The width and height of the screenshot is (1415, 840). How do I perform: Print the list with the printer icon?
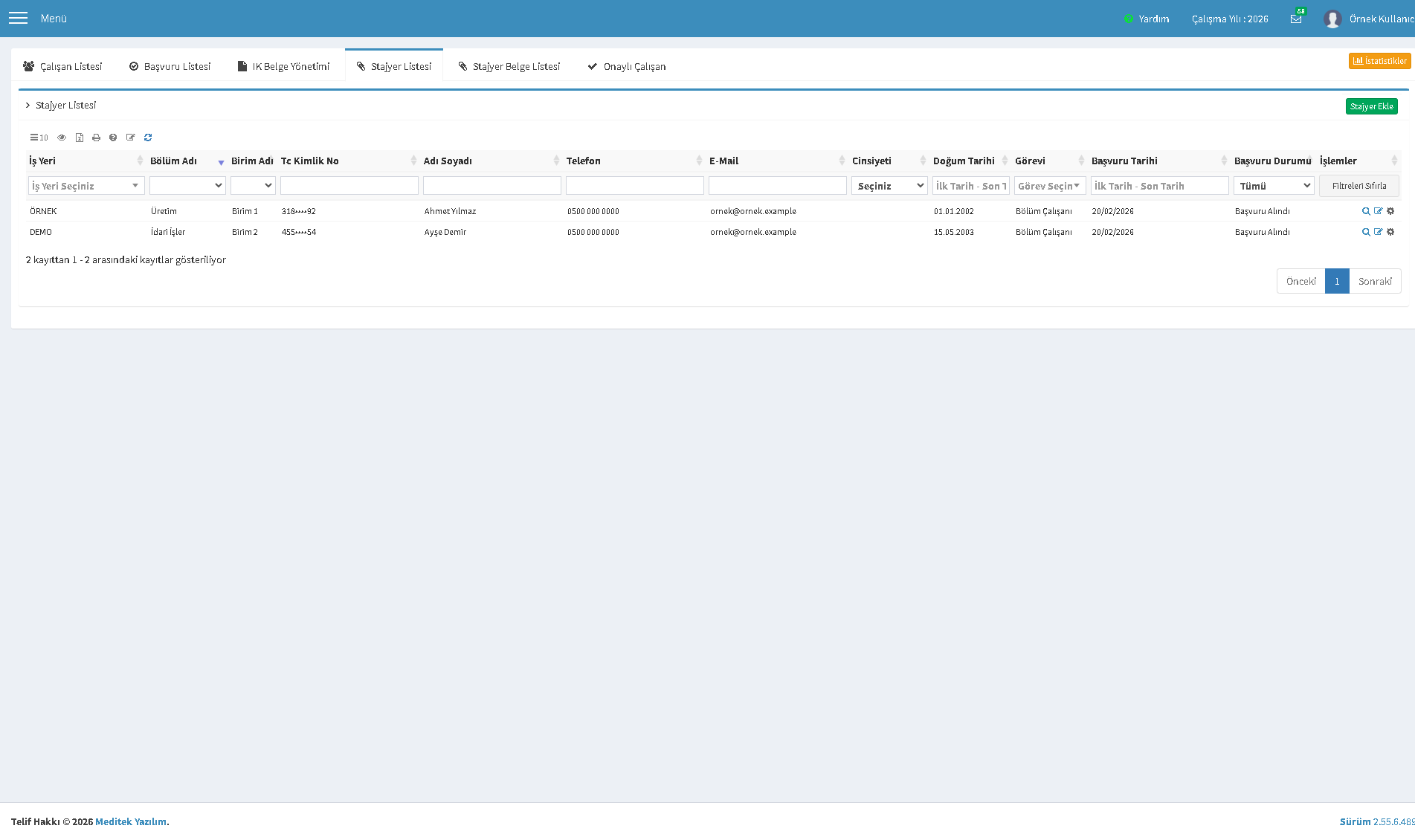point(96,138)
